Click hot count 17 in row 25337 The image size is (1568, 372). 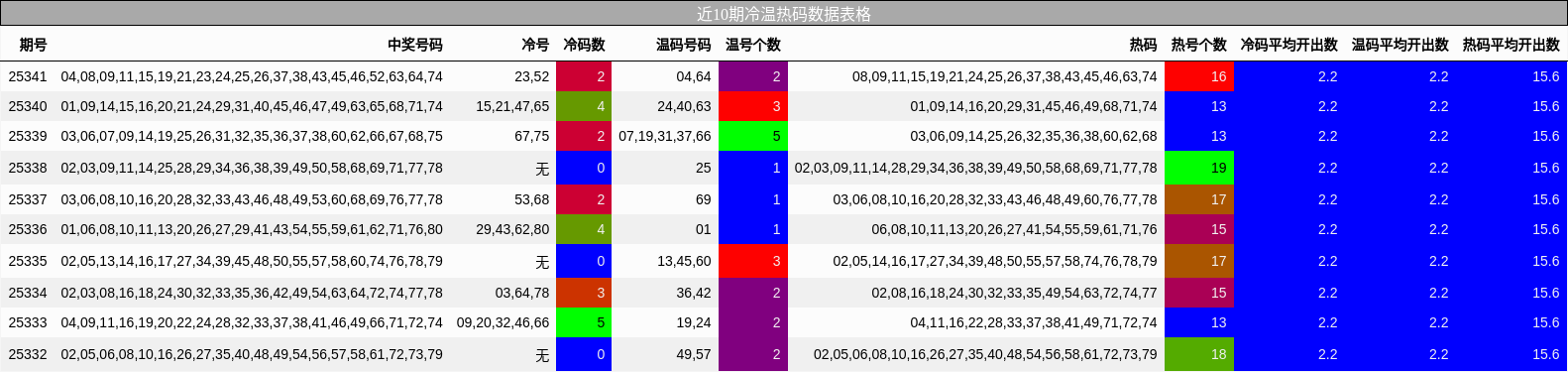tap(1199, 199)
